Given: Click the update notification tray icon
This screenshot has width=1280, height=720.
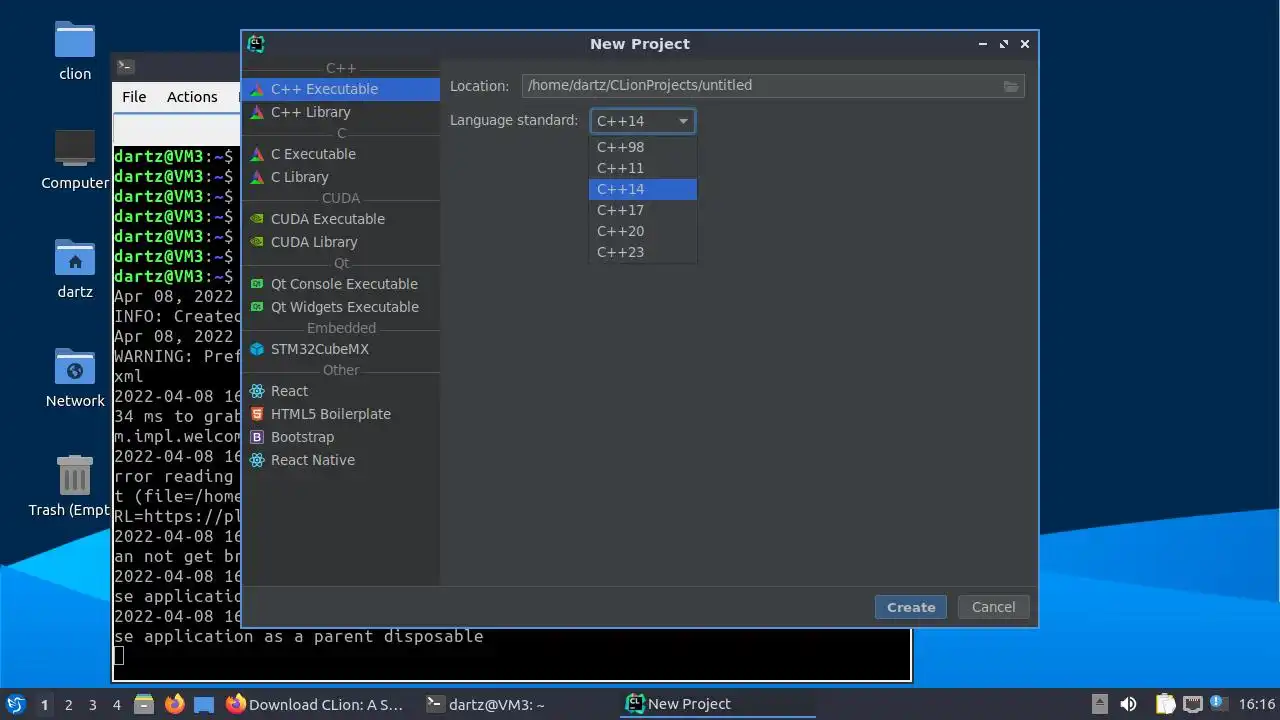Looking at the screenshot, I should click(x=1219, y=704).
